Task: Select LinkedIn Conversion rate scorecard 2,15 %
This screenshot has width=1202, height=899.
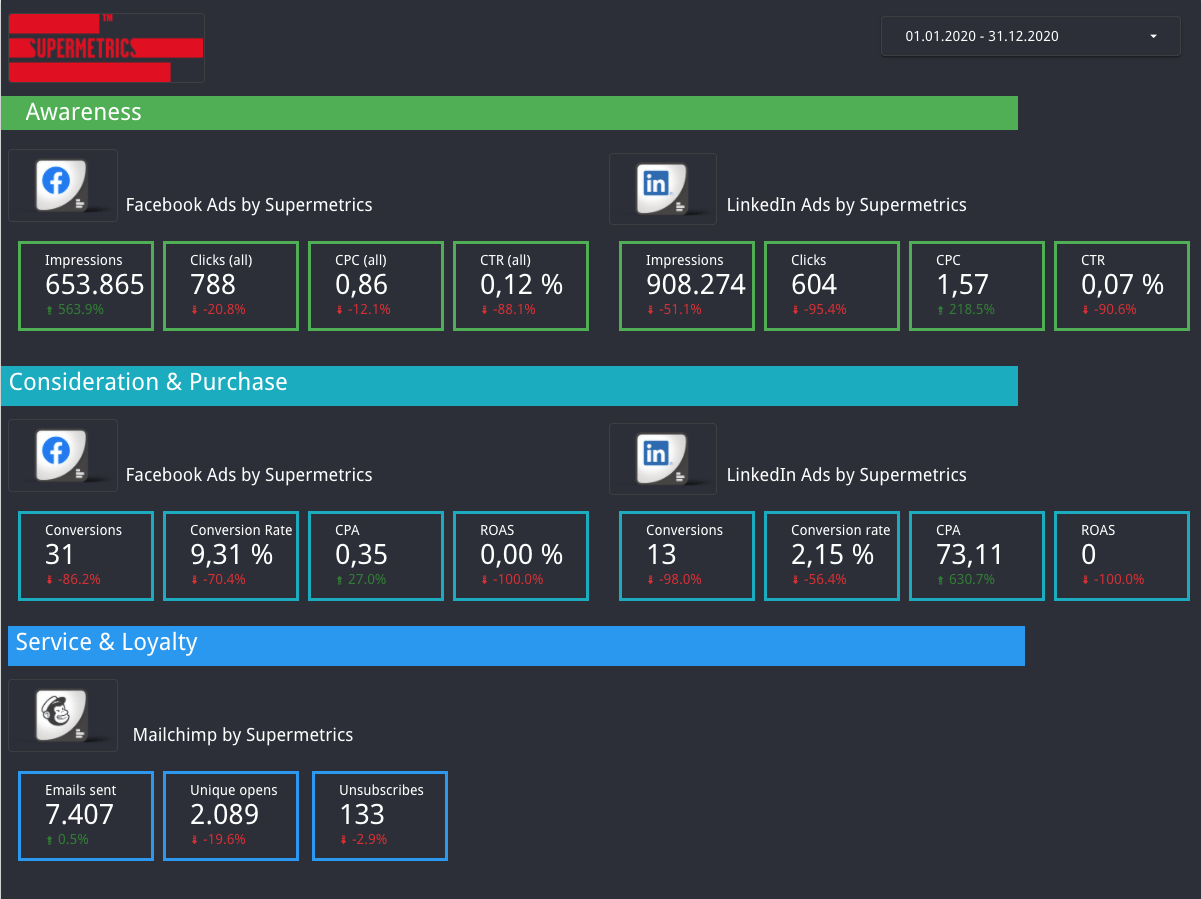Action: tap(832, 556)
